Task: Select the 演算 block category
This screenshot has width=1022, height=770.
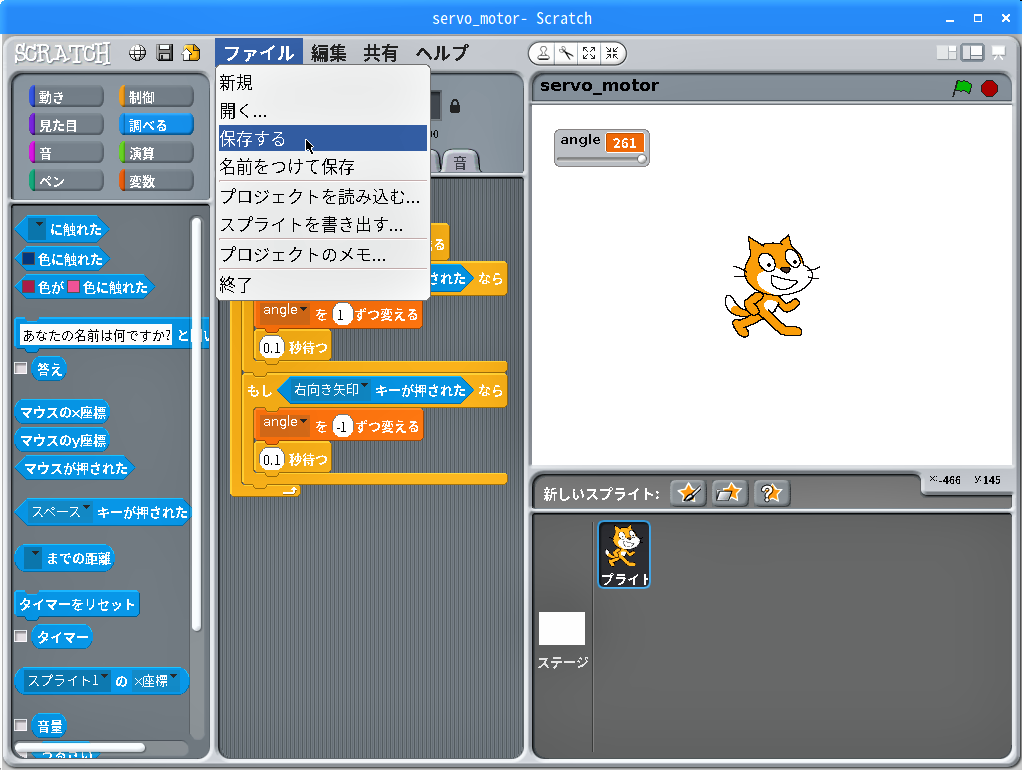Action: point(156,153)
